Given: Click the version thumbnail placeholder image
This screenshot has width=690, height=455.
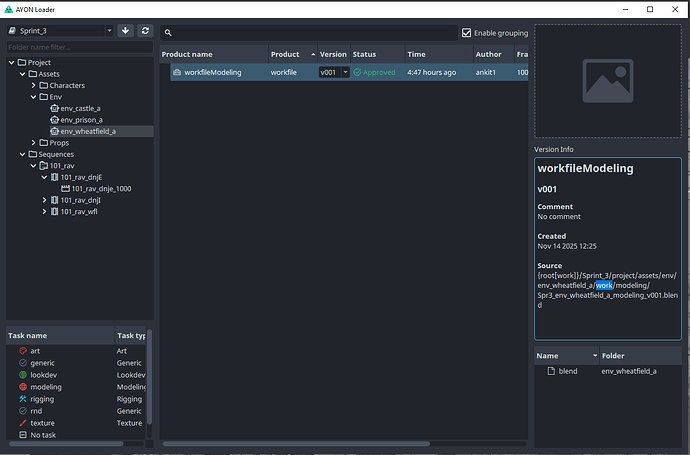Looking at the screenshot, I should click(608, 82).
